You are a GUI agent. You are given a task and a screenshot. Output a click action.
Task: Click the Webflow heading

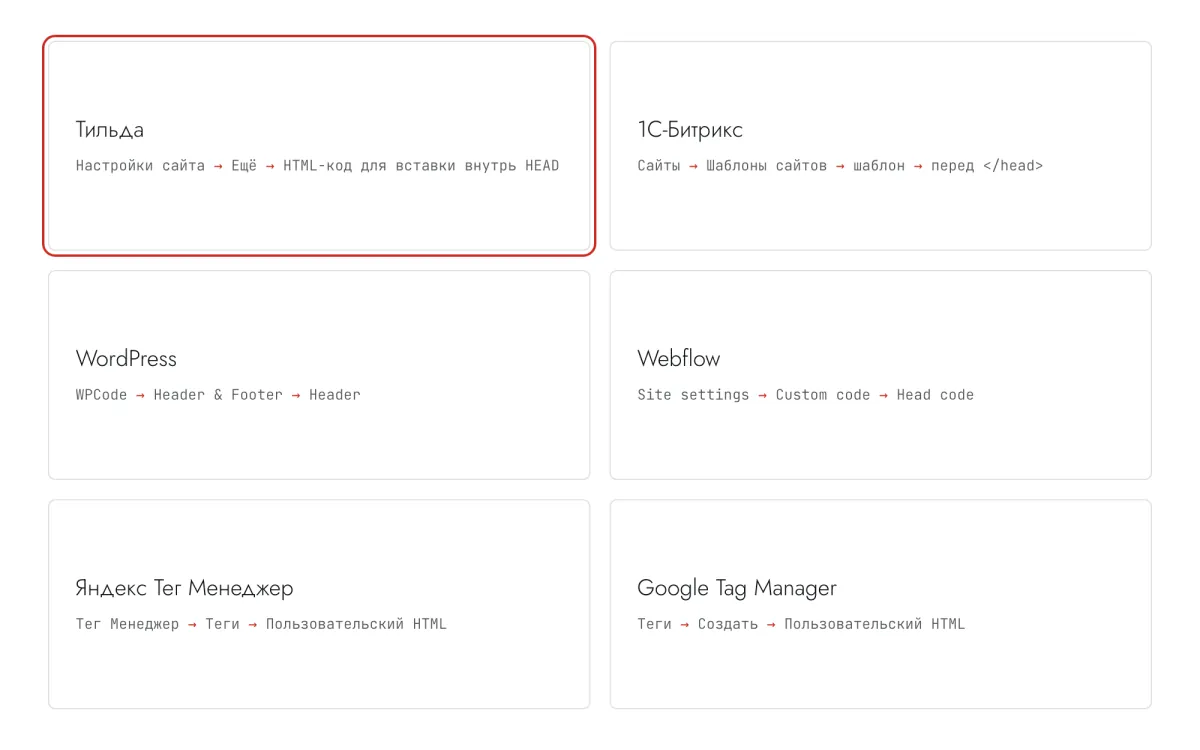tap(679, 359)
